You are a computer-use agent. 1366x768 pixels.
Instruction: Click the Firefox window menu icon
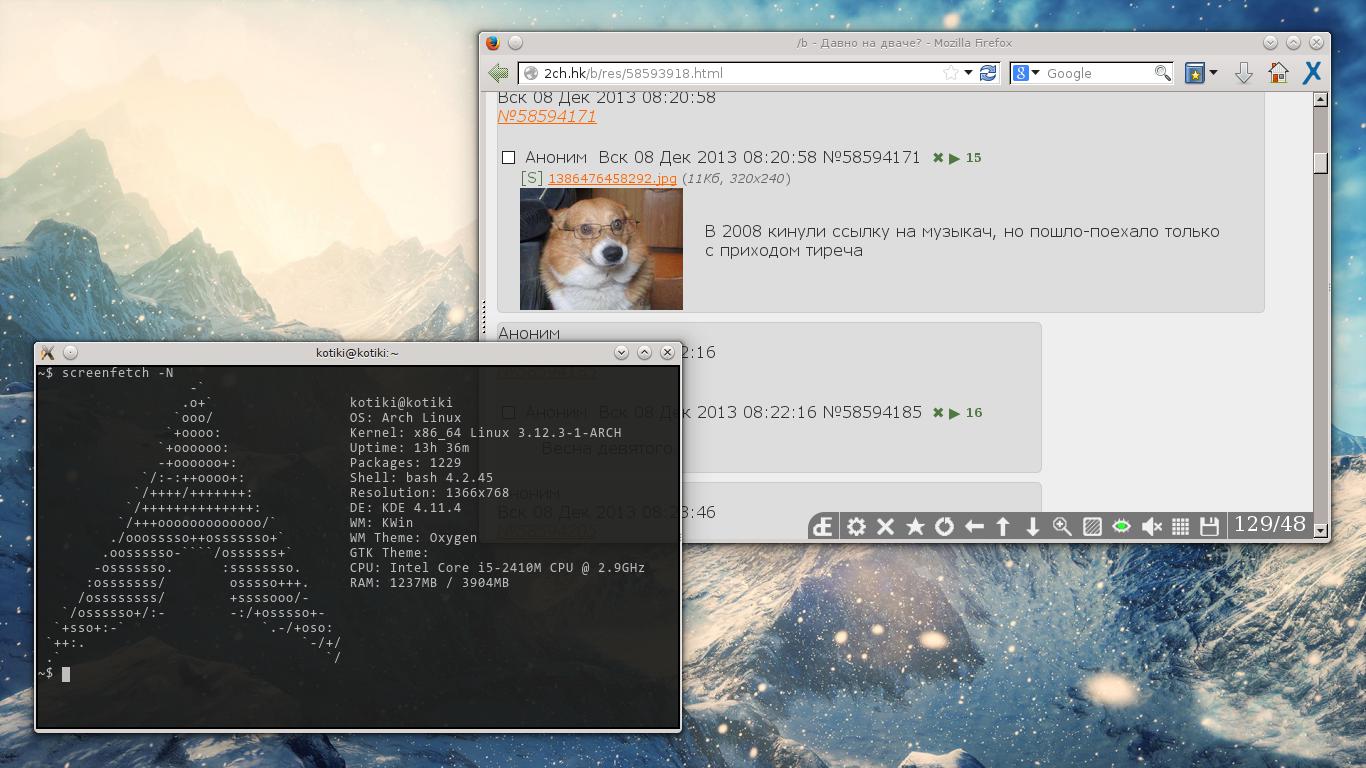point(493,43)
